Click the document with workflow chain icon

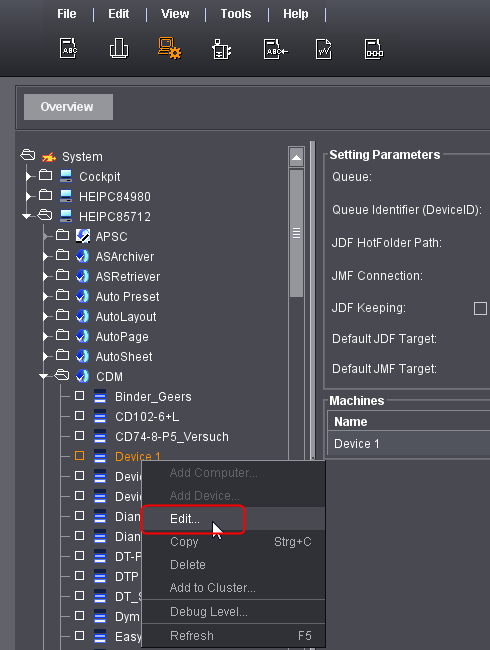(x=374, y=49)
